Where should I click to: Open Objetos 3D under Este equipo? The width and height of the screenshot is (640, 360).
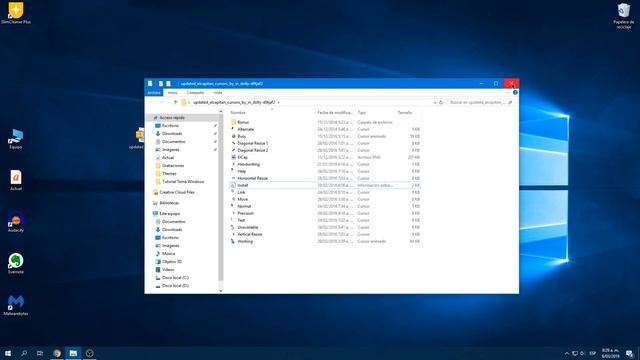171,262
